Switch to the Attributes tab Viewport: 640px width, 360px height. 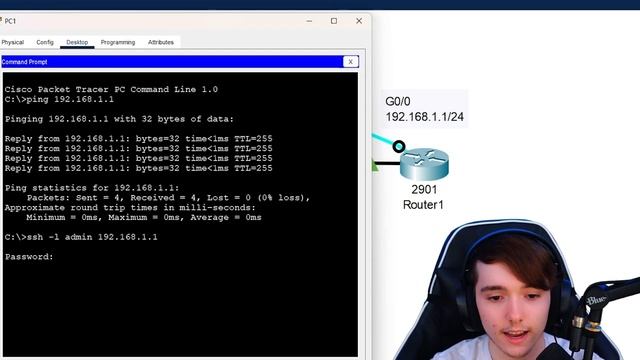[x=161, y=42]
